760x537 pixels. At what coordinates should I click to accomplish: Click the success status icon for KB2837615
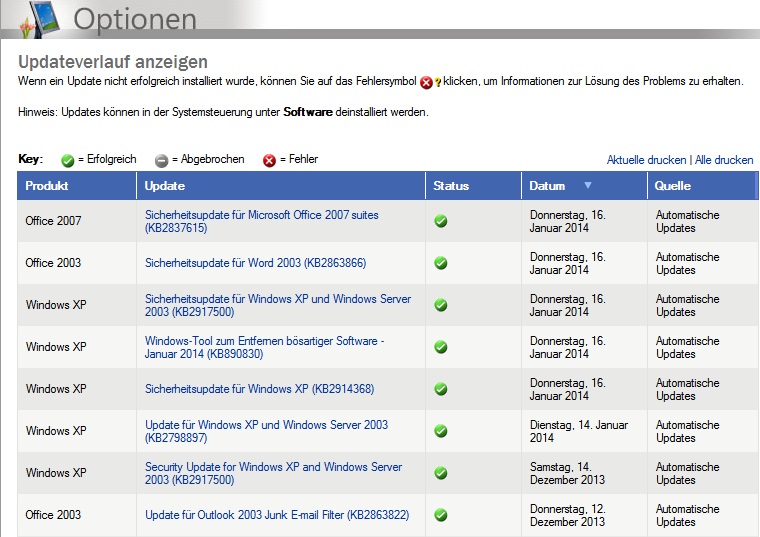[441, 221]
